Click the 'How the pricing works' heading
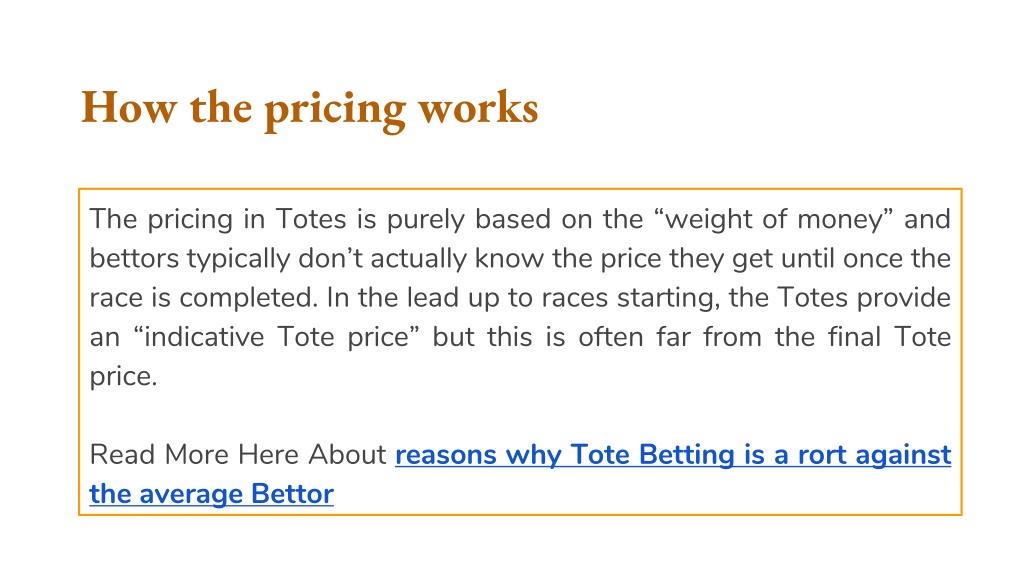Screen dimensions: 1024x576 (310, 108)
